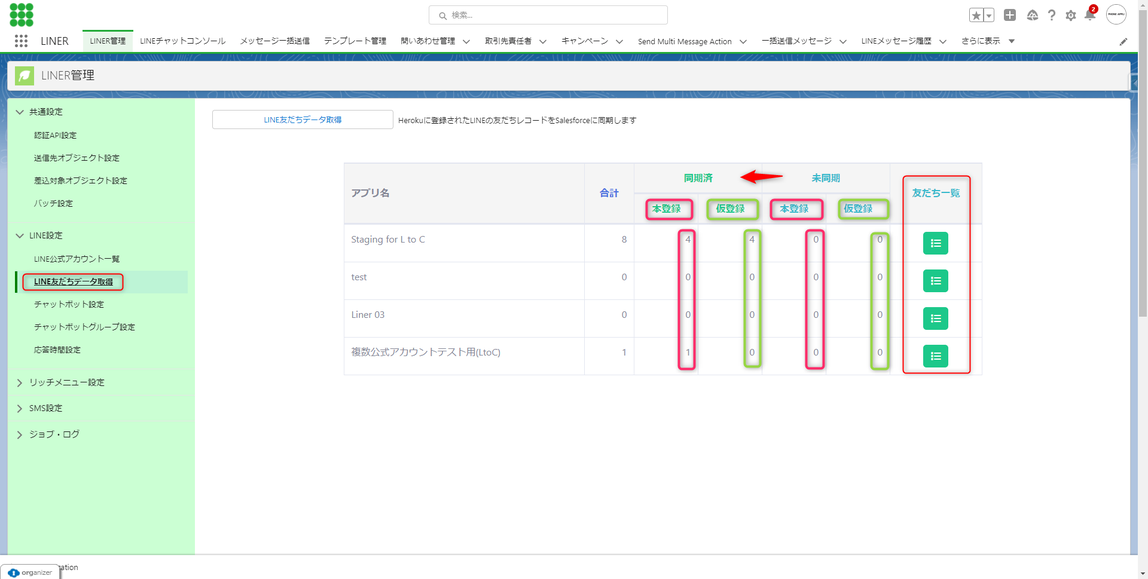
Task: Expand the Send Multi Message Action chevron
Action: [x=742, y=42]
